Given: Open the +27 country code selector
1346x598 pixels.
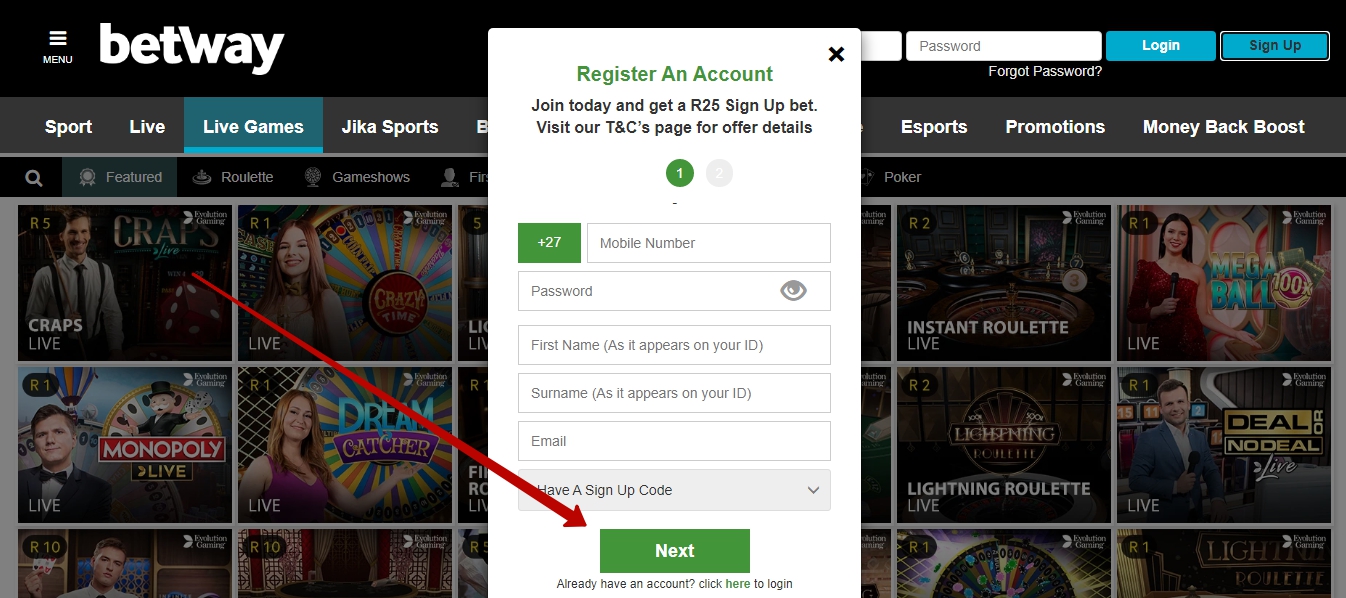Looking at the screenshot, I should click(x=549, y=243).
